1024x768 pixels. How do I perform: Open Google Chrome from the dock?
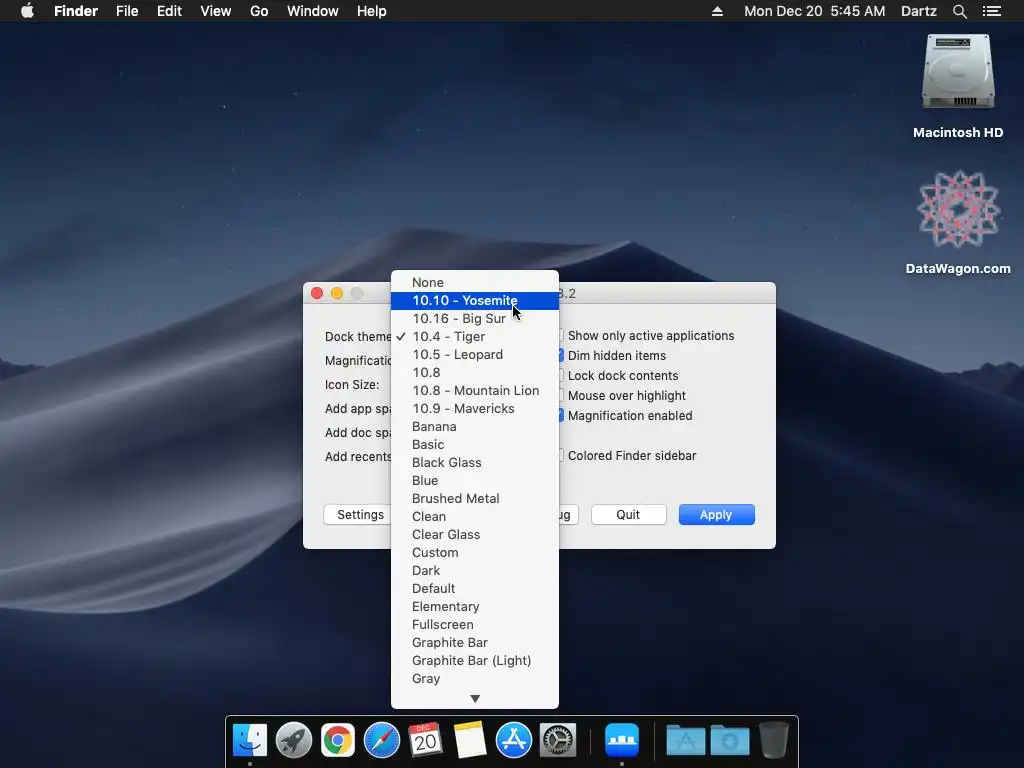338,741
